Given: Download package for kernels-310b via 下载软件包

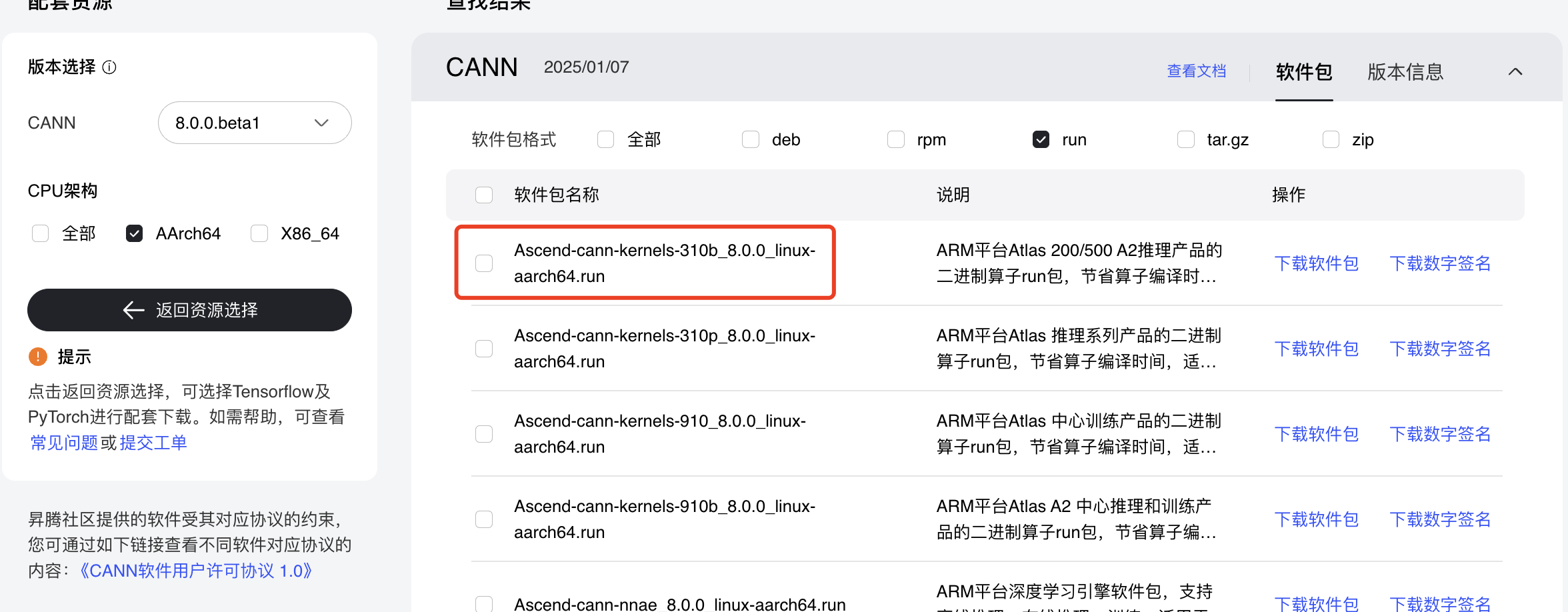Looking at the screenshot, I should click(x=1316, y=263).
